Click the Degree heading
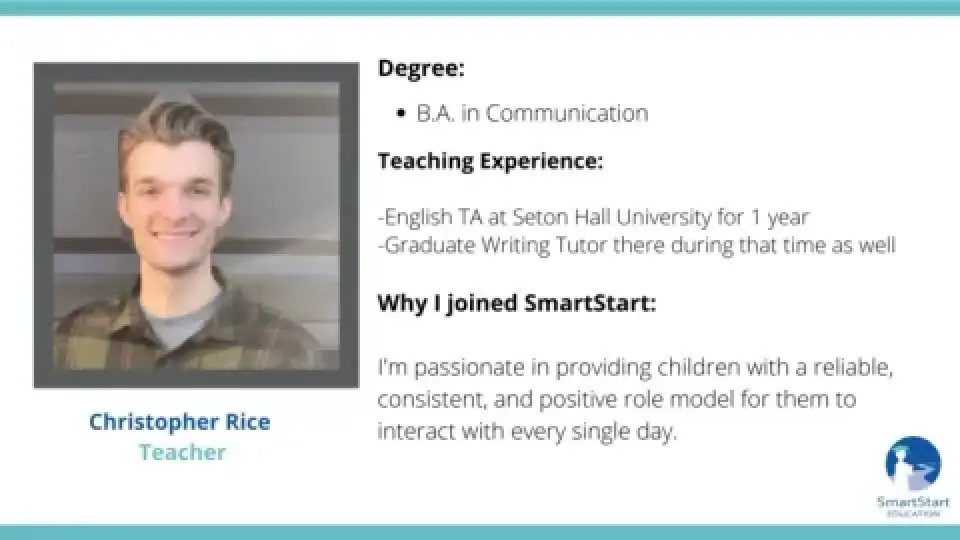 421,68
